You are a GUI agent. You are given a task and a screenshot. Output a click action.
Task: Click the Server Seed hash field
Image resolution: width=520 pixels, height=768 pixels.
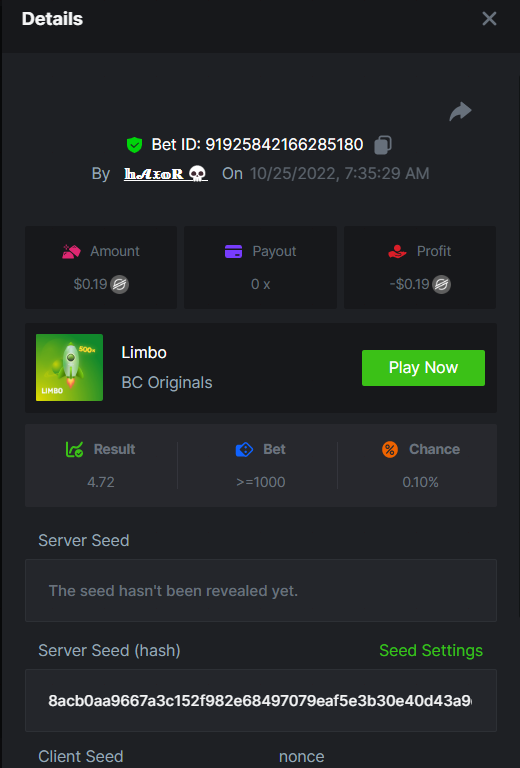(x=261, y=700)
